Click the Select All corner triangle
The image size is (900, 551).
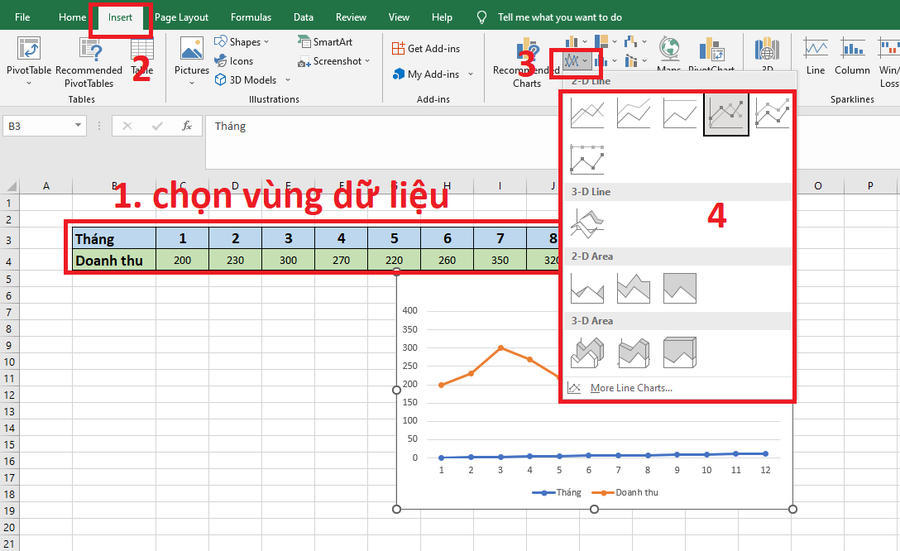point(11,186)
